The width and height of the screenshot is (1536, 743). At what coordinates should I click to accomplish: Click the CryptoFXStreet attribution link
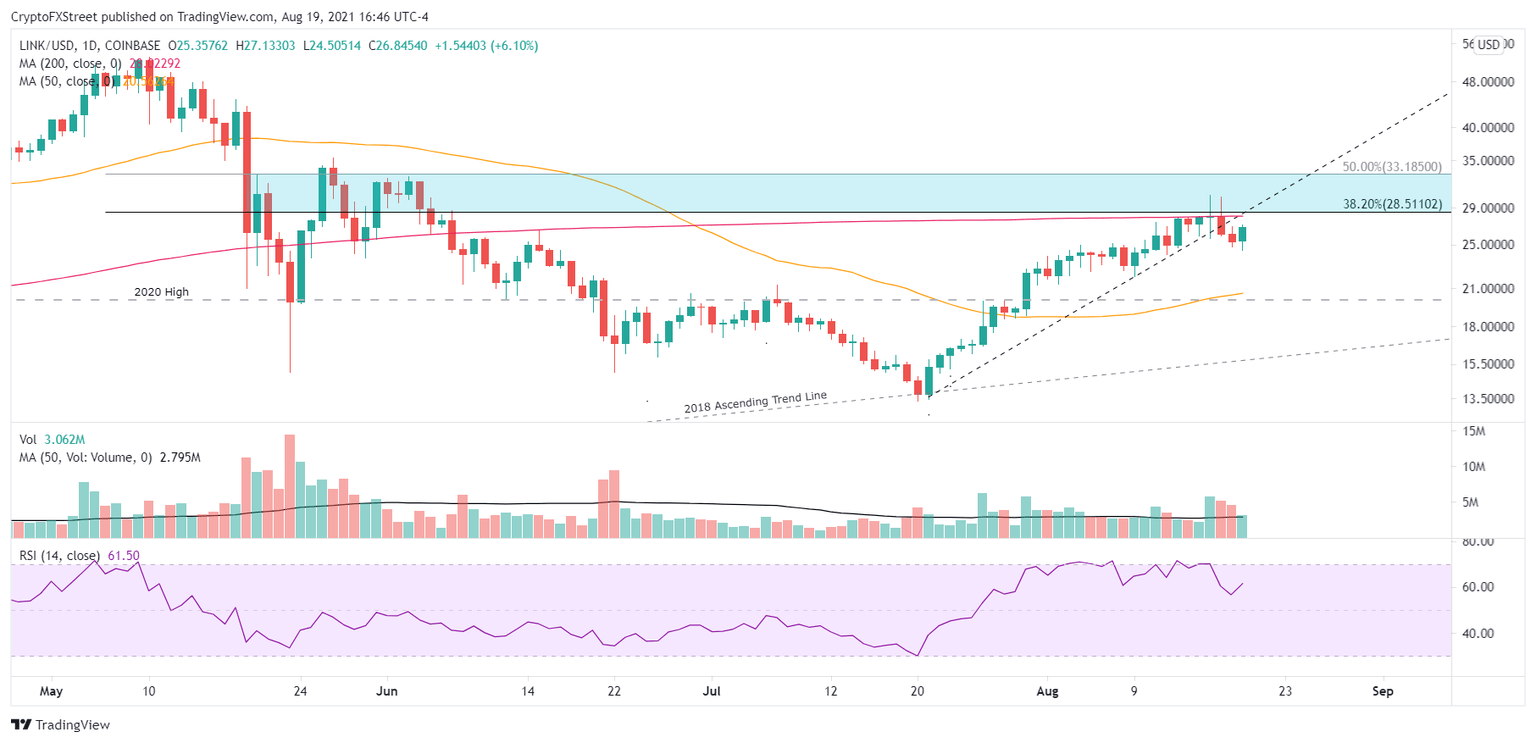[55, 17]
